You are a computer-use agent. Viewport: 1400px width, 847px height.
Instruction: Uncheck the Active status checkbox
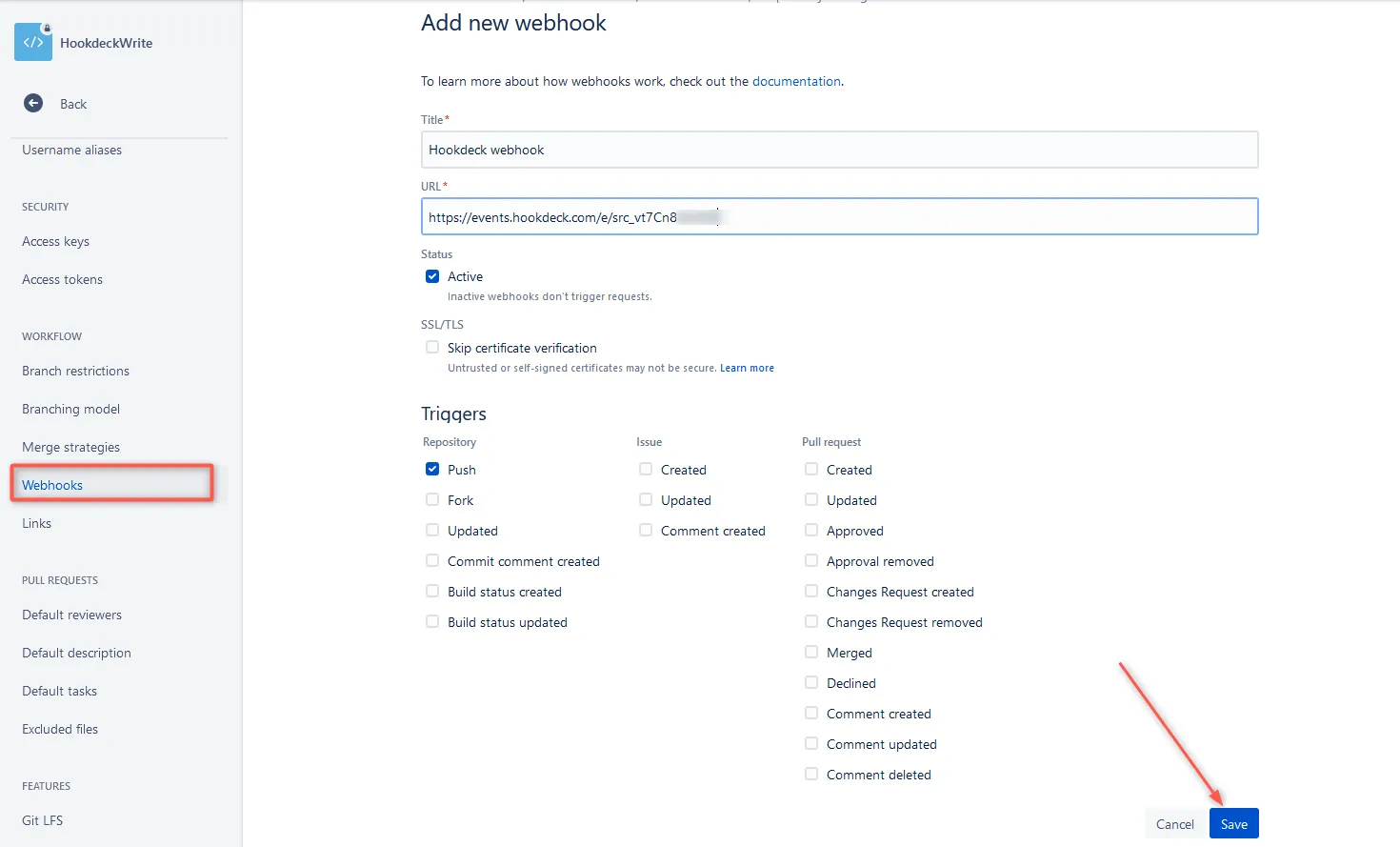[432, 276]
